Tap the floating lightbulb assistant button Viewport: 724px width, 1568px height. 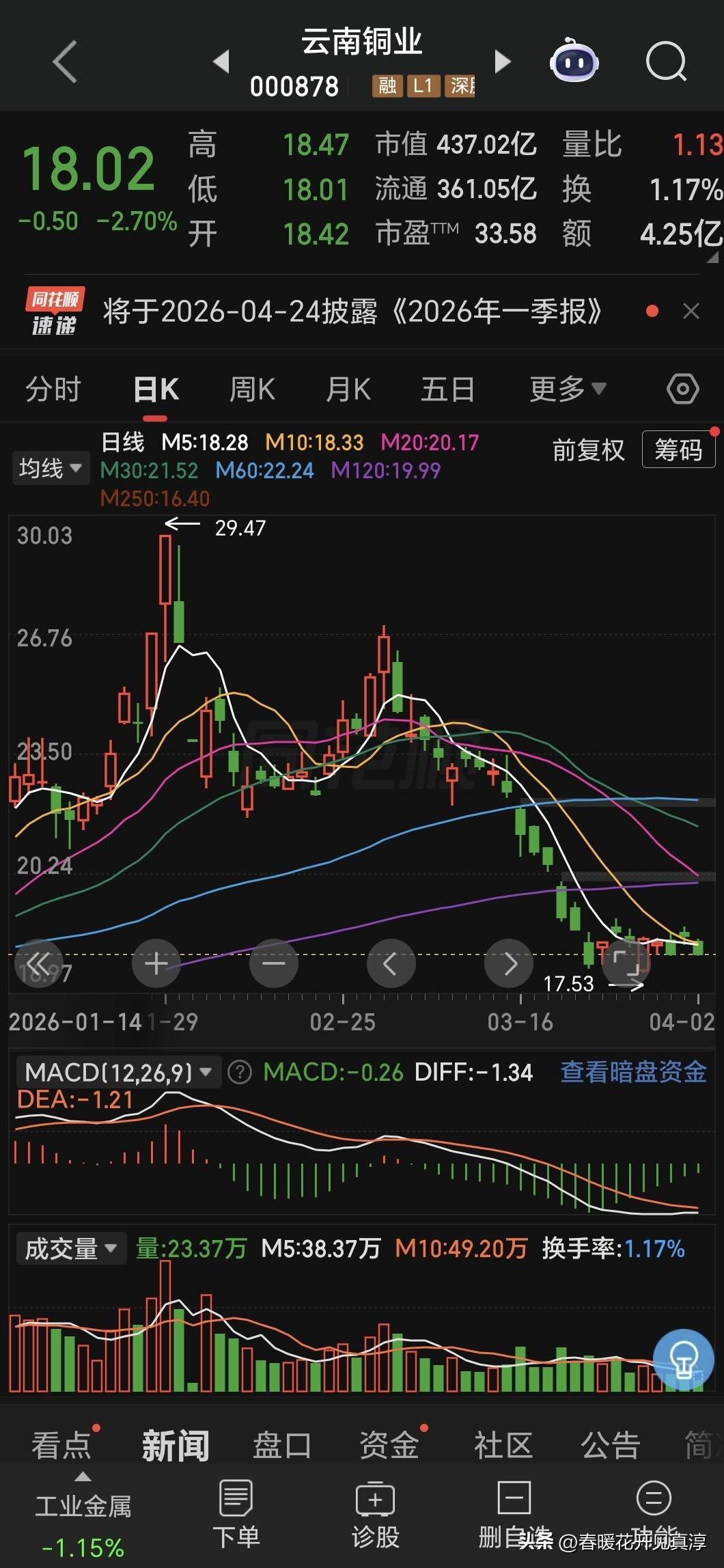point(683,1360)
